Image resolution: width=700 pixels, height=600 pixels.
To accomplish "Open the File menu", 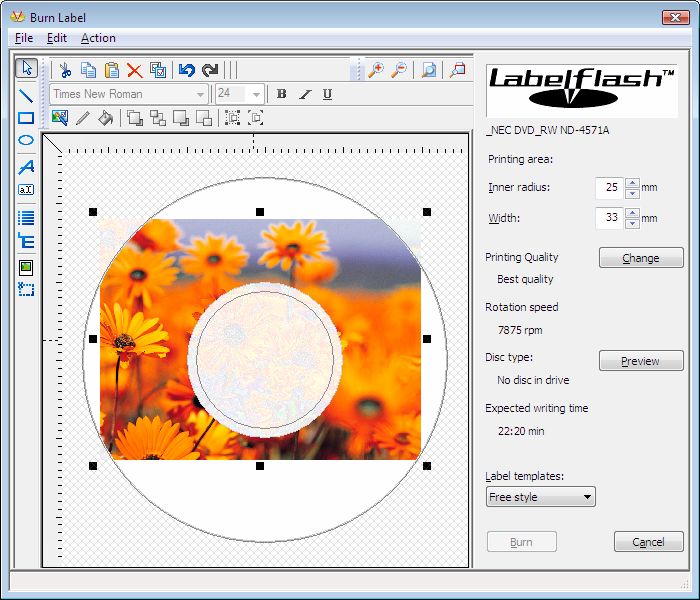I will [24, 38].
